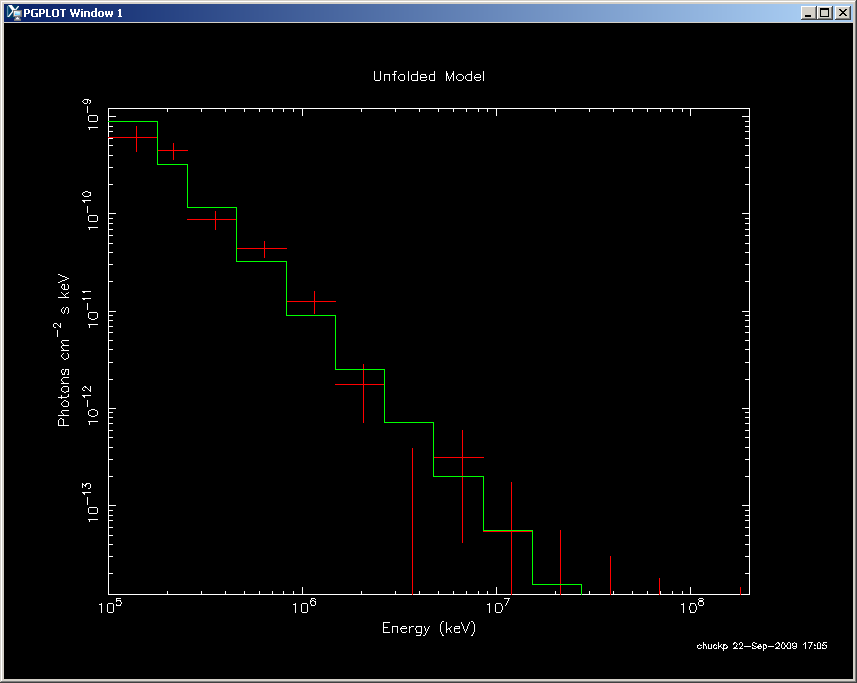Maximize the PGPLOT Window 1
This screenshot has width=857, height=683.
(x=825, y=13)
